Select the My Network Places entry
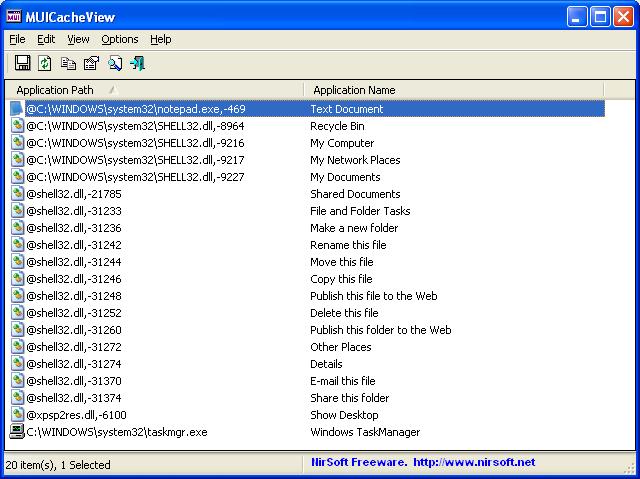 click(x=355, y=160)
